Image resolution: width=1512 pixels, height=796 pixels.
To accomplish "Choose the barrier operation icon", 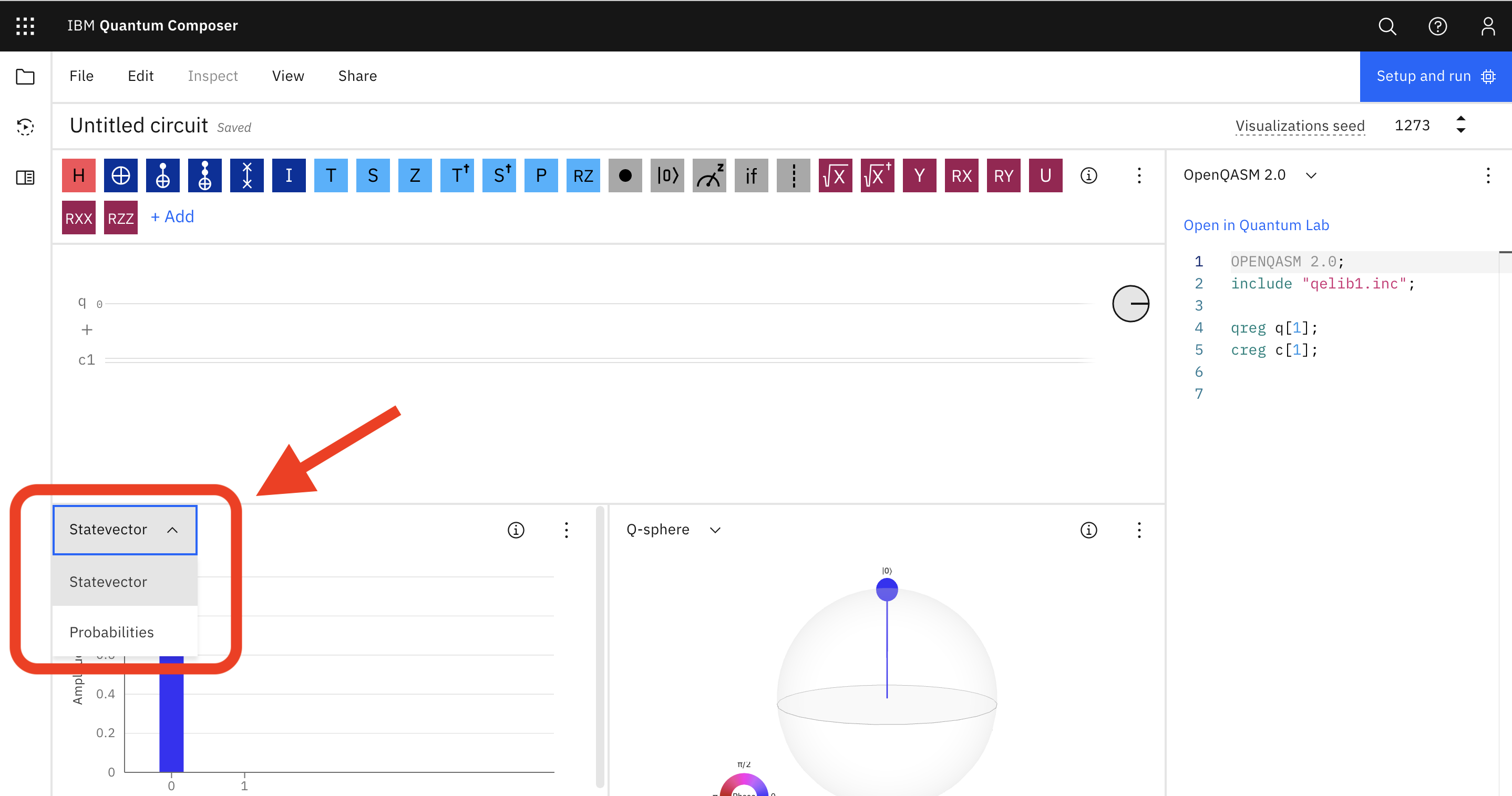I will [x=793, y=175].
